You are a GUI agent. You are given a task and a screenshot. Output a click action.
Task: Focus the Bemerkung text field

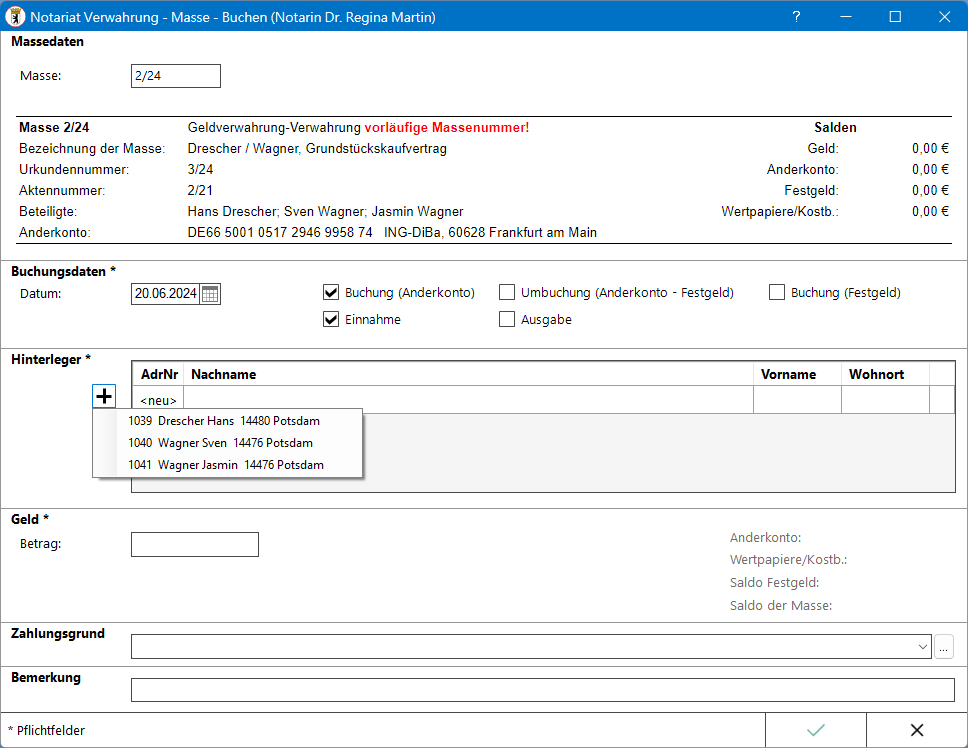click(542, 690)
